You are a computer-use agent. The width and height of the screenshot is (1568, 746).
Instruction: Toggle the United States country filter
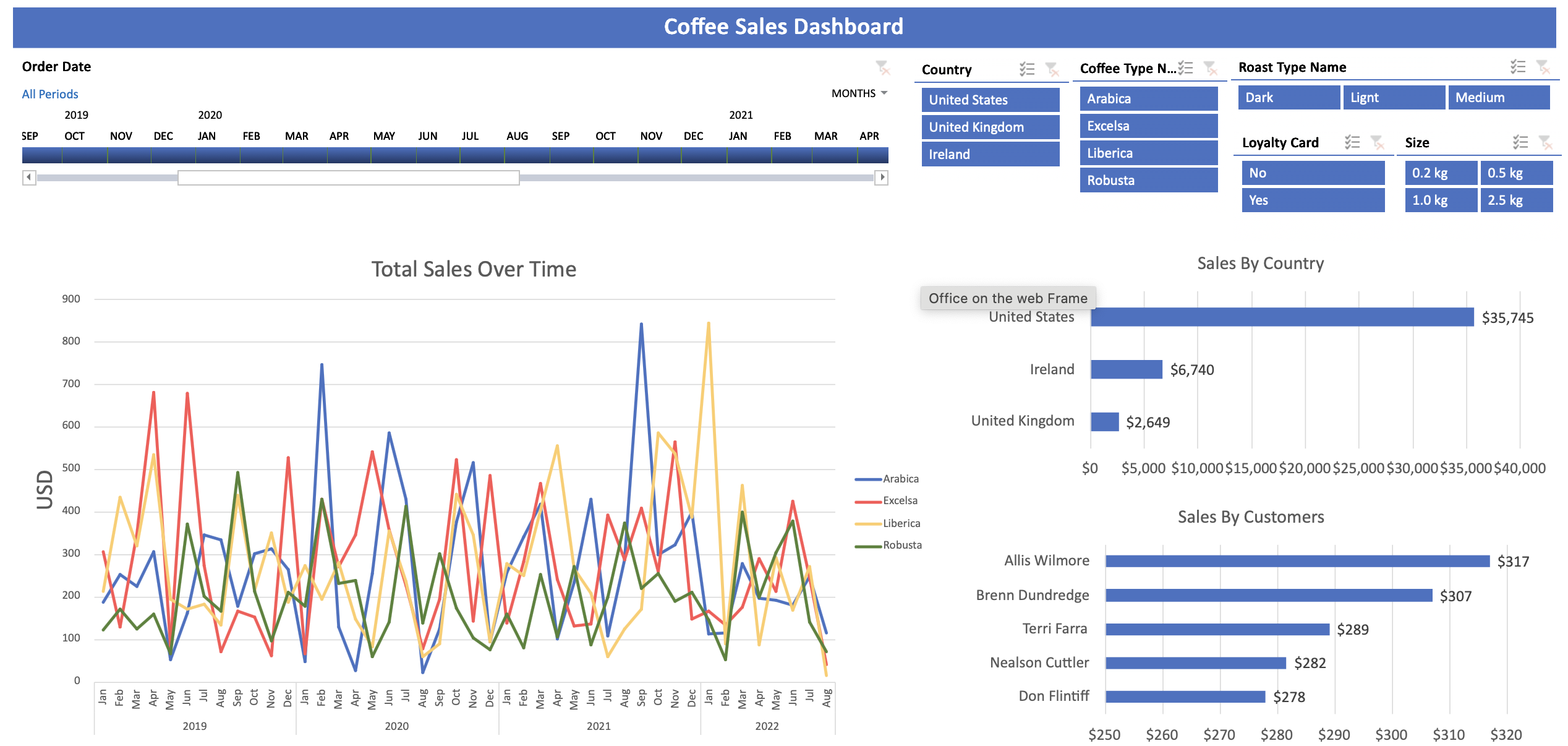[x=990, y=100]
